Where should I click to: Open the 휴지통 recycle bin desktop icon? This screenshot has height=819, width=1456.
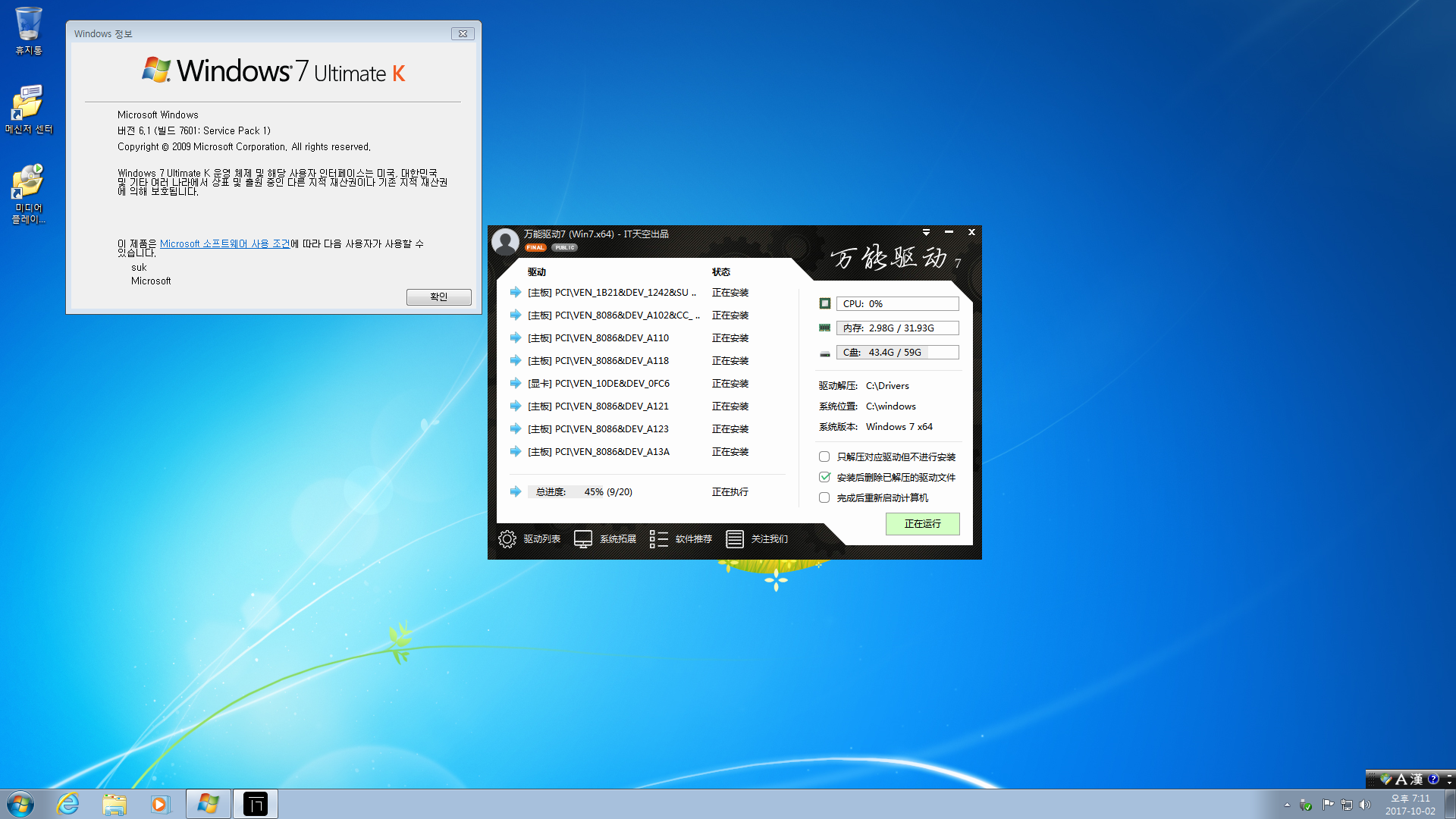coord(29,31)
